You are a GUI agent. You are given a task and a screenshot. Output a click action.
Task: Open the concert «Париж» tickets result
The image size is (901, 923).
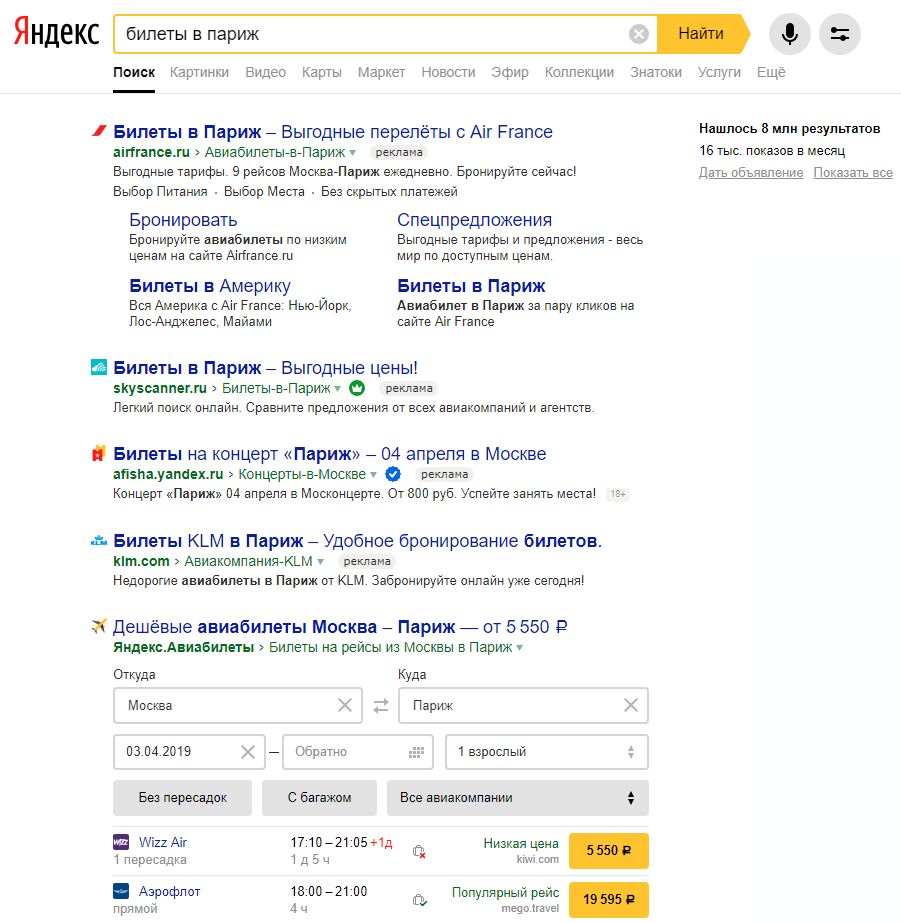tap(330, 454)
